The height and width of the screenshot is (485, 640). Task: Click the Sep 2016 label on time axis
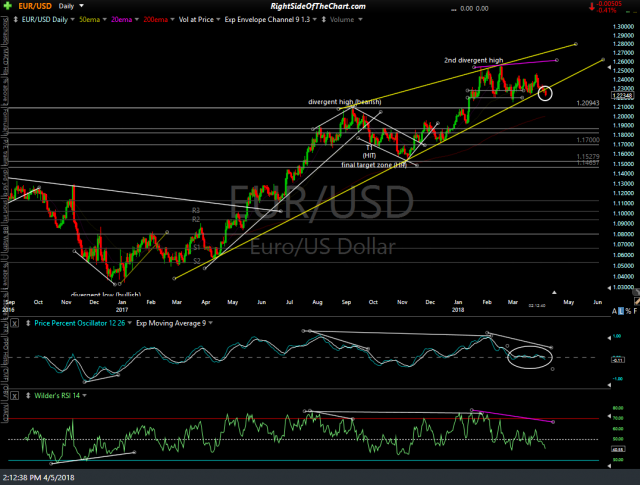(9, 306)
